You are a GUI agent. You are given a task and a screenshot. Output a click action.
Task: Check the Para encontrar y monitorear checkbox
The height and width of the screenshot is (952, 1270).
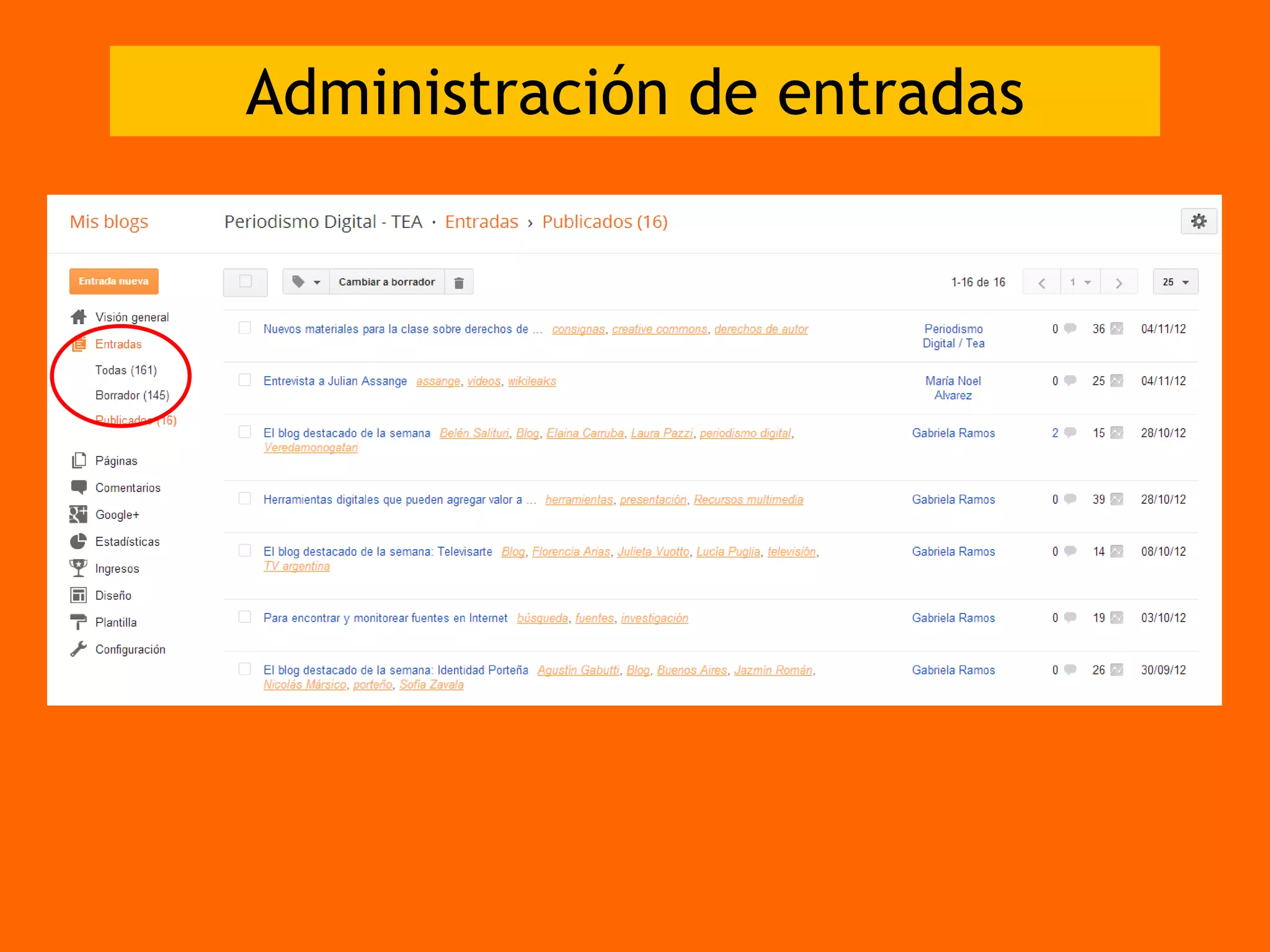[x=245, y=617]
